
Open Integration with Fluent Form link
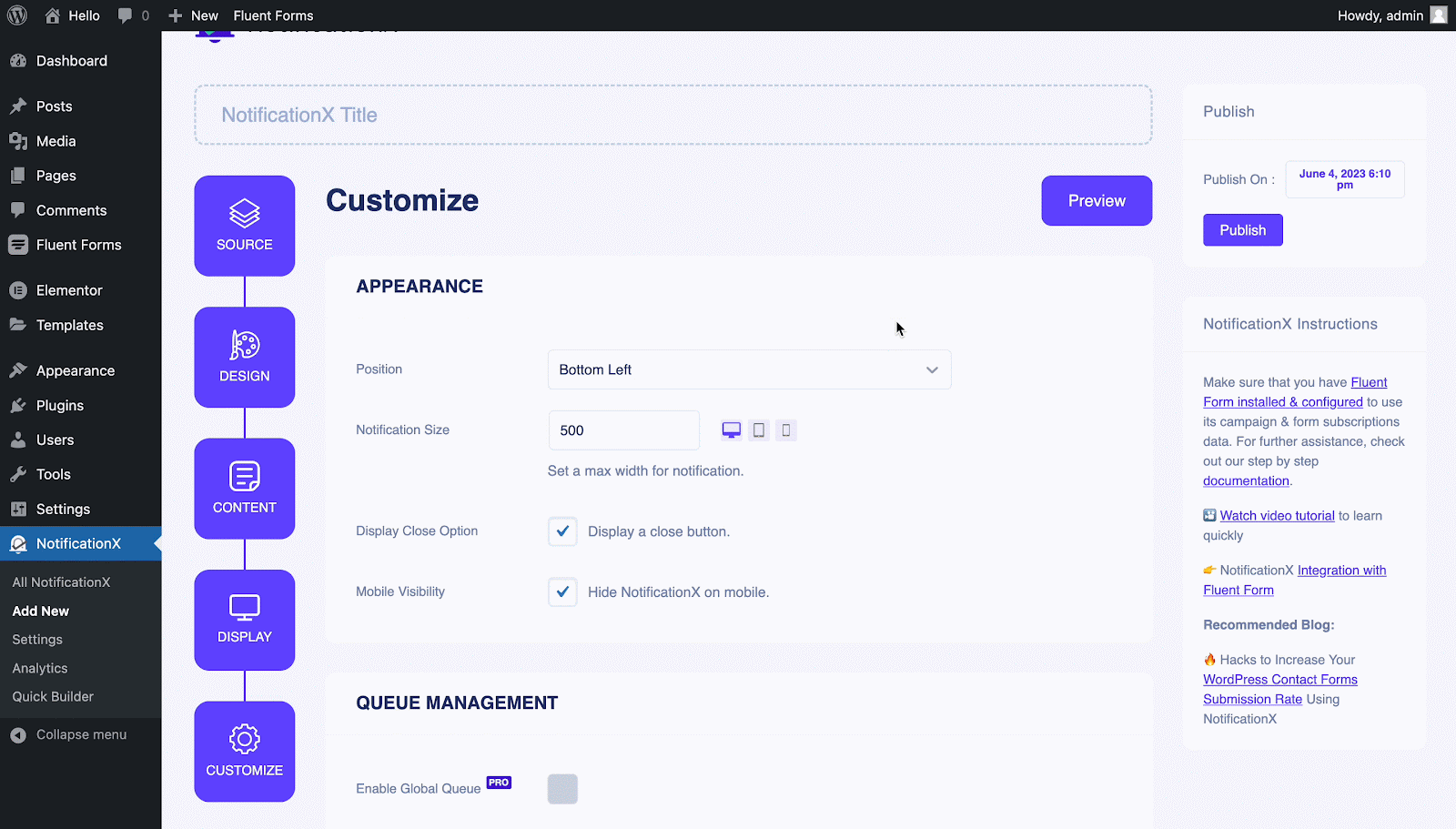(1295, 581)
